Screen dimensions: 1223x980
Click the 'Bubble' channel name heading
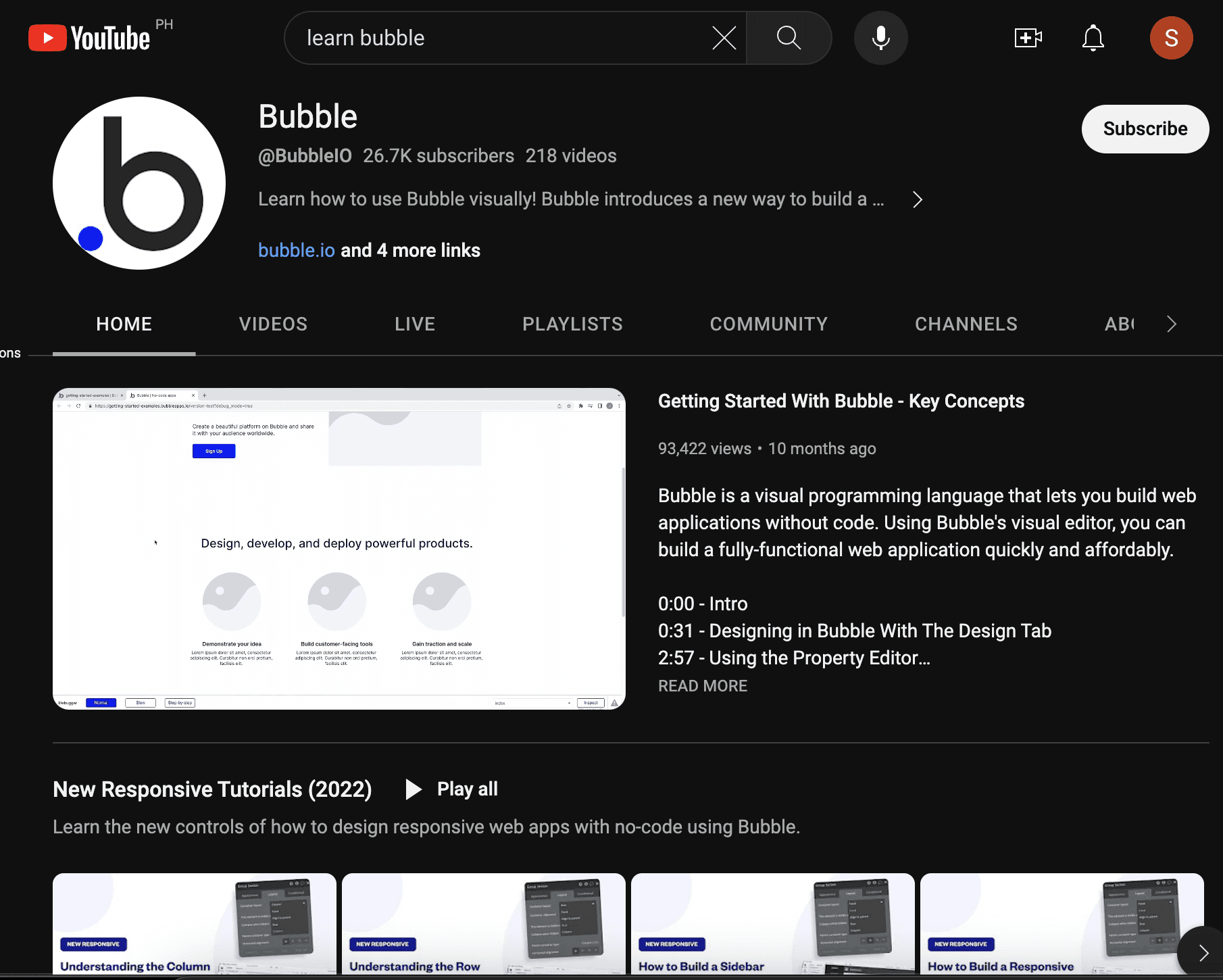[x=307, y=116]
